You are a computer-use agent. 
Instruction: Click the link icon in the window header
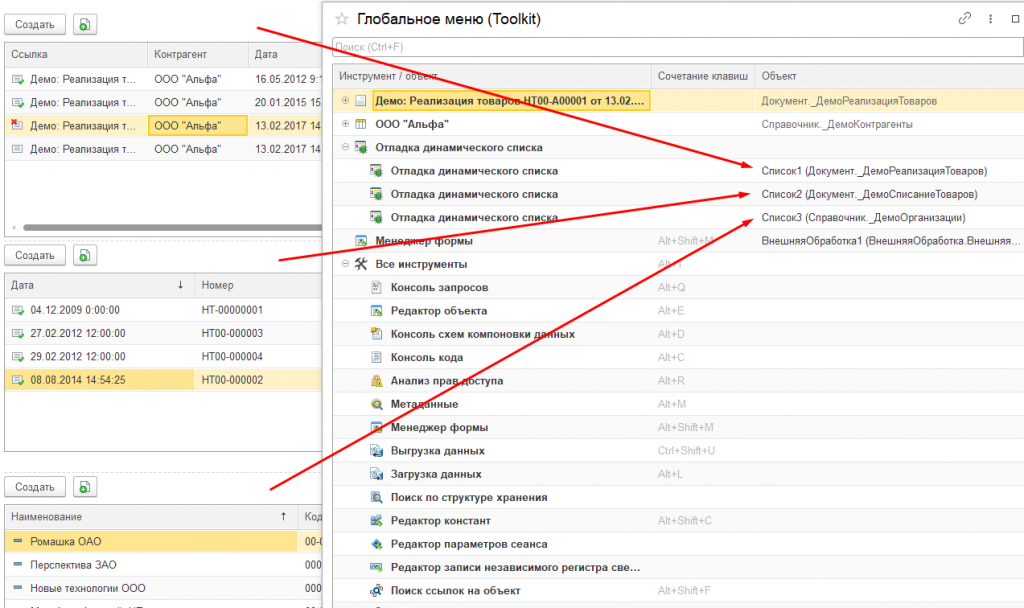(x=965, y=18)
